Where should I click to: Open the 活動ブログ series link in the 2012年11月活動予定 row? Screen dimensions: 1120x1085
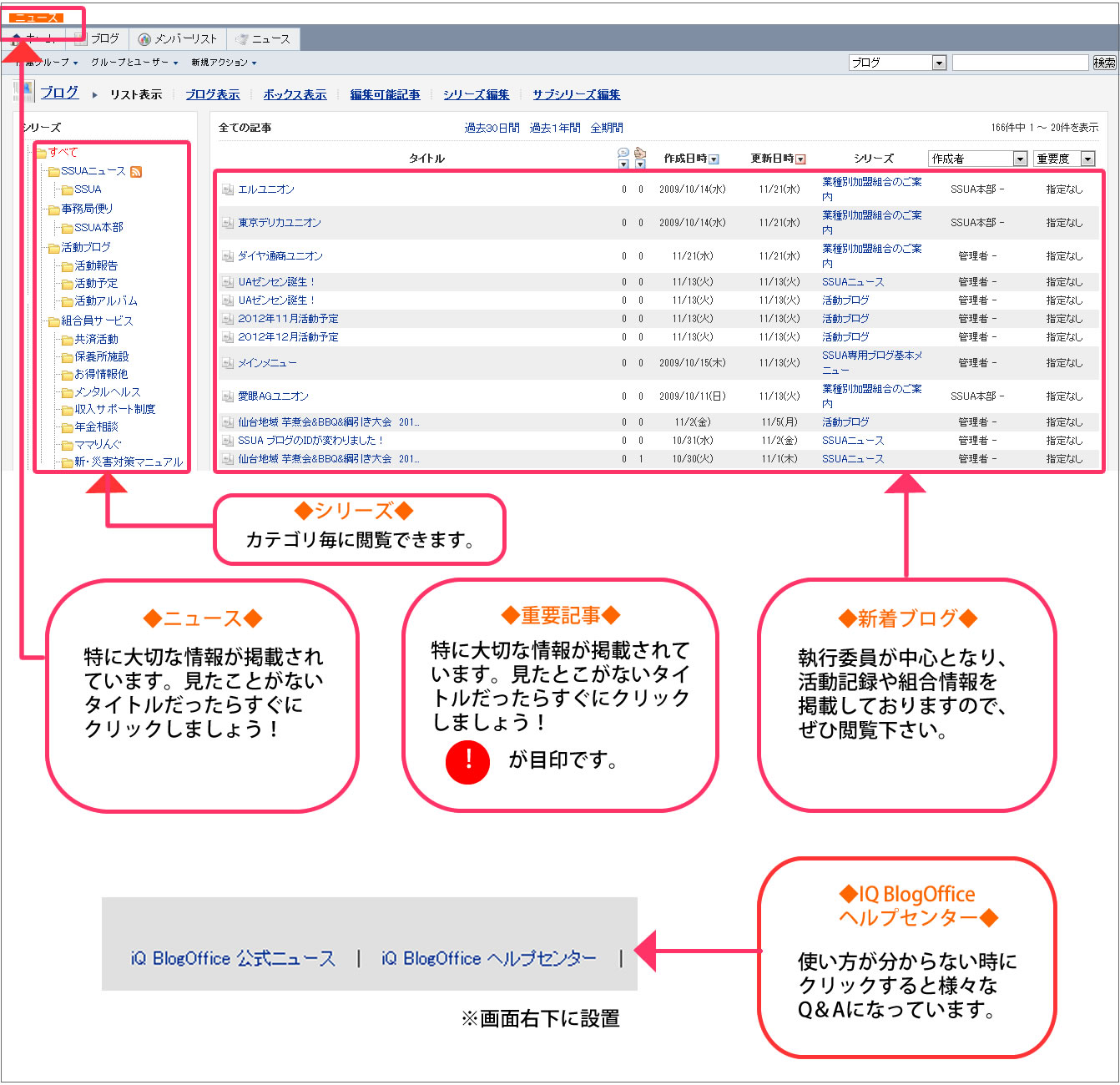pyautogui.click(x=845, y=320)
